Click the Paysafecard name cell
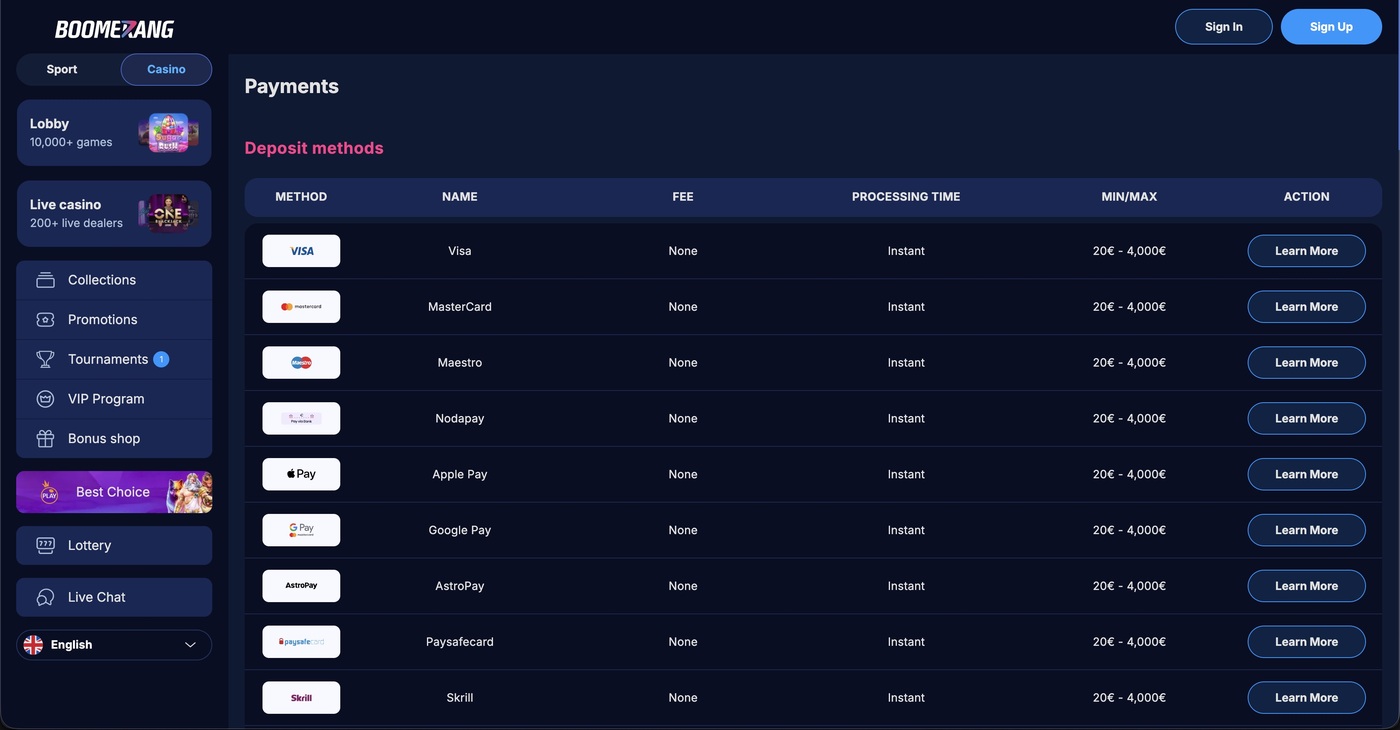The height and width of the screenshot is (730, 1400). [x=460, y=642]
